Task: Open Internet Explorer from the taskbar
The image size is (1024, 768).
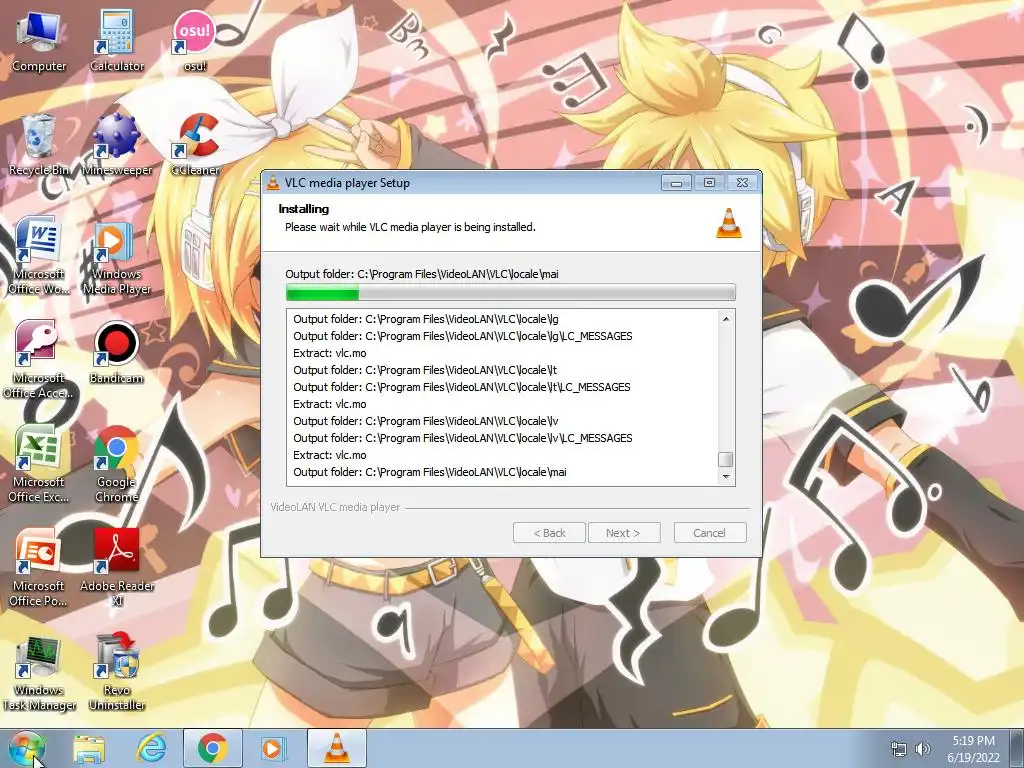Action: (151, 749)
